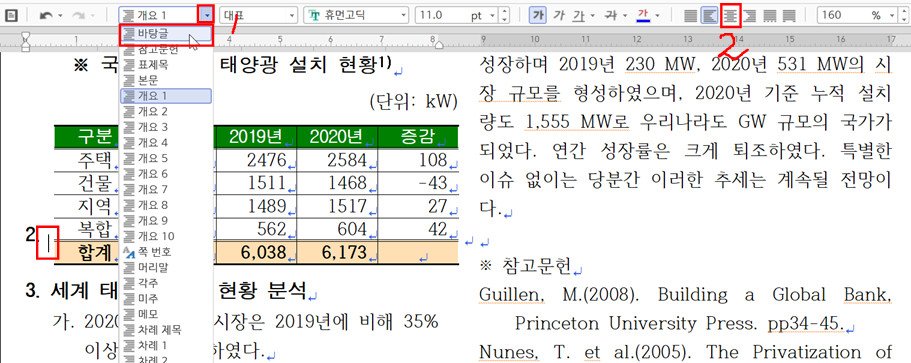Choose 개요 2 style from the list

[166, 112]
